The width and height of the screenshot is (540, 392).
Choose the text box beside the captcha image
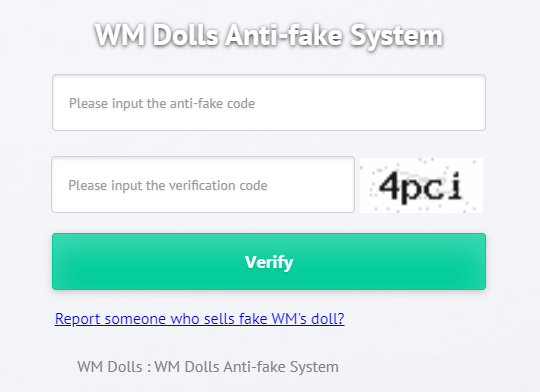(203, 185)
